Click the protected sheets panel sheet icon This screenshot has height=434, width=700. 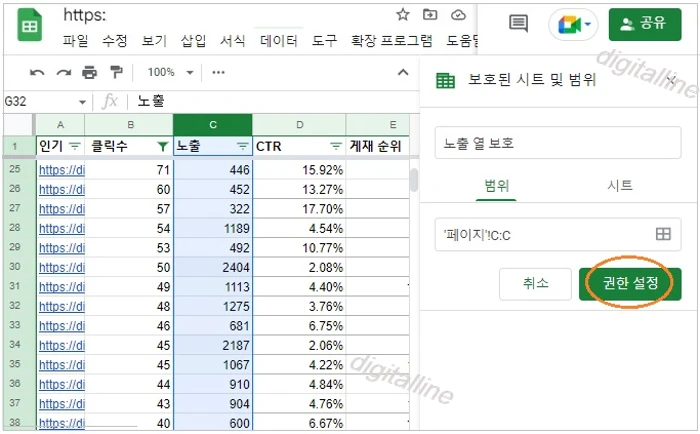445,81
